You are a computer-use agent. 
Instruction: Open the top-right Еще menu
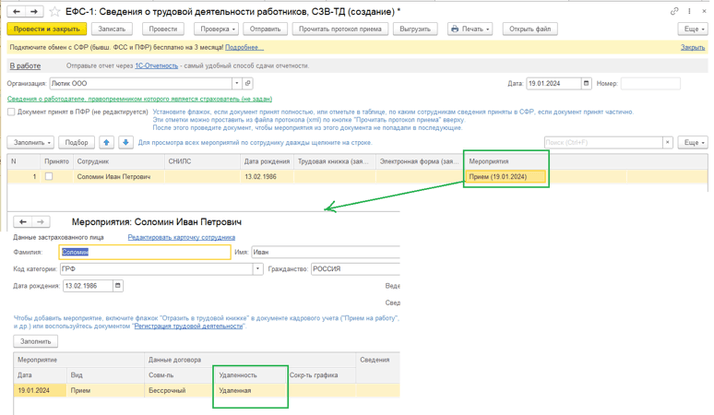tap(689, 29)
